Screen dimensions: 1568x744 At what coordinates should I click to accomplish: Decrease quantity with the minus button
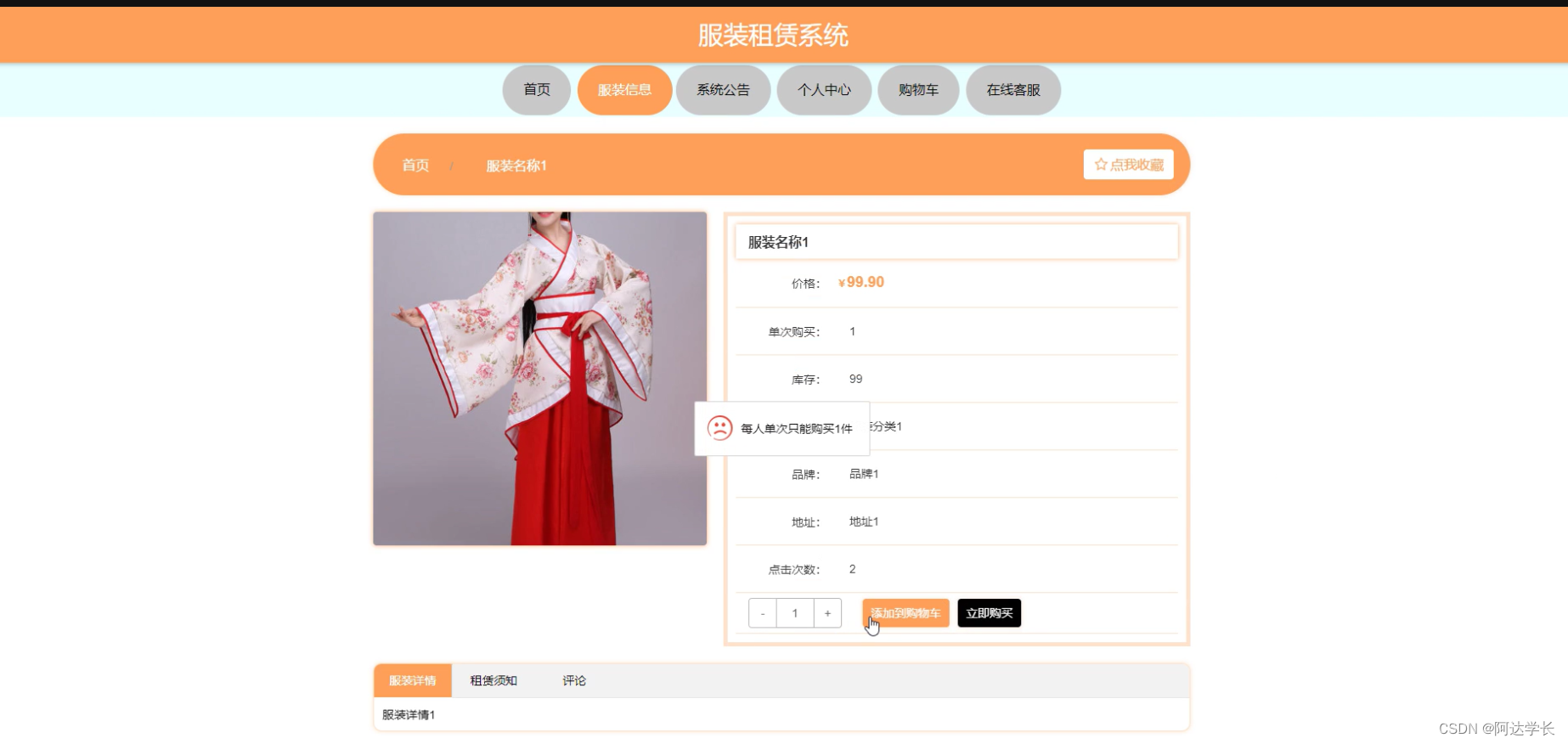pos(763,613)
